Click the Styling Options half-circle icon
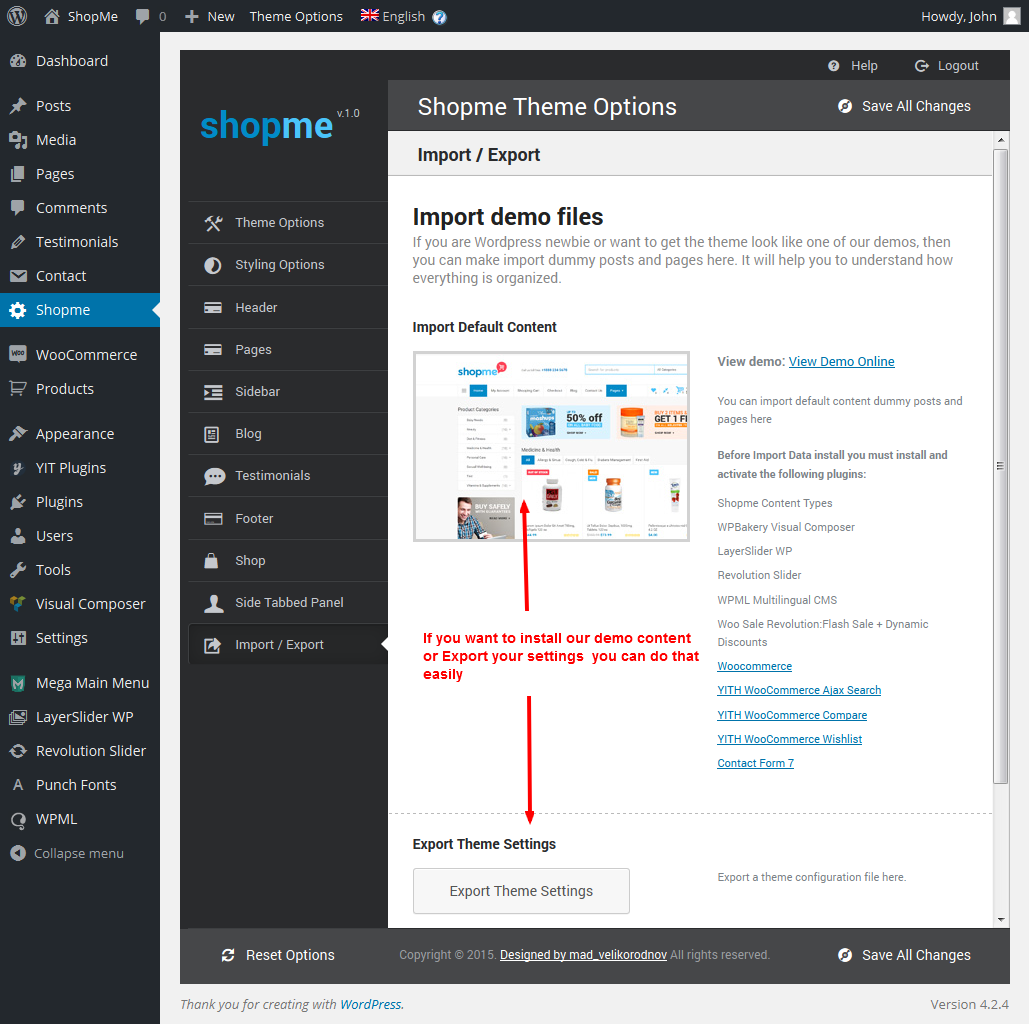The height and width of the screenshot is (1024, 1029). 213,265
